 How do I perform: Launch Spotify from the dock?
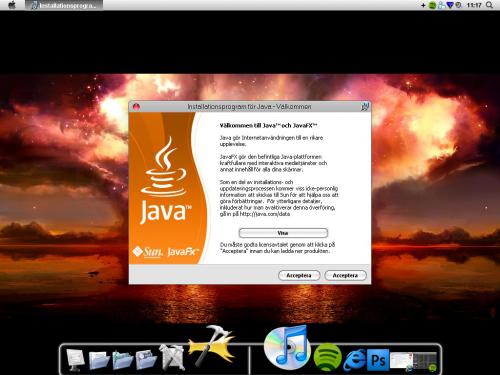(x=327, y=357)
